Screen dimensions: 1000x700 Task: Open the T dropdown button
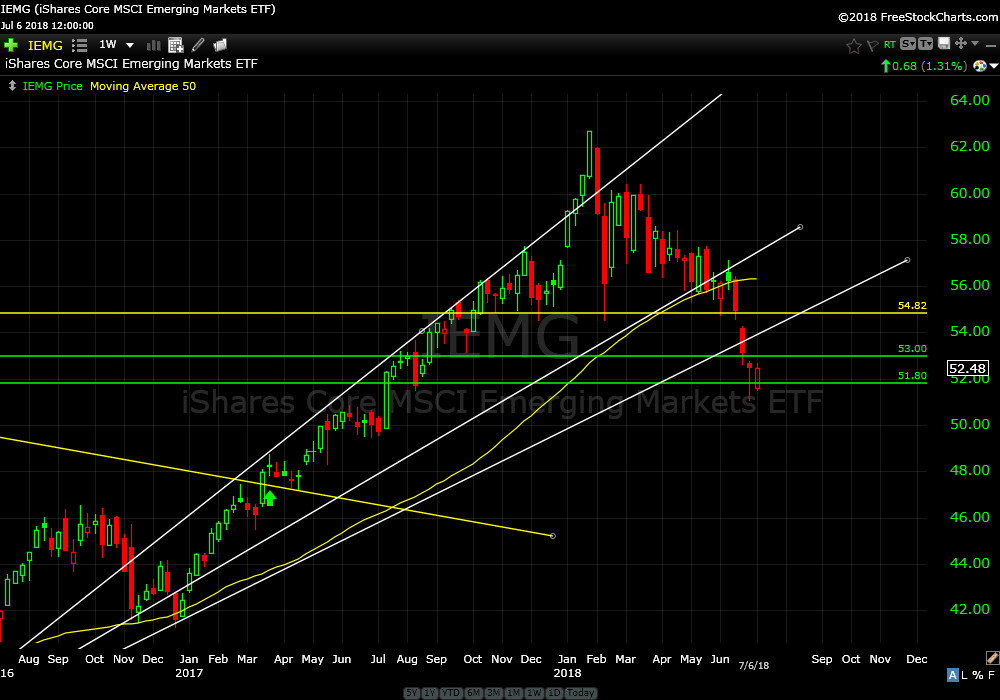(927, 44)
